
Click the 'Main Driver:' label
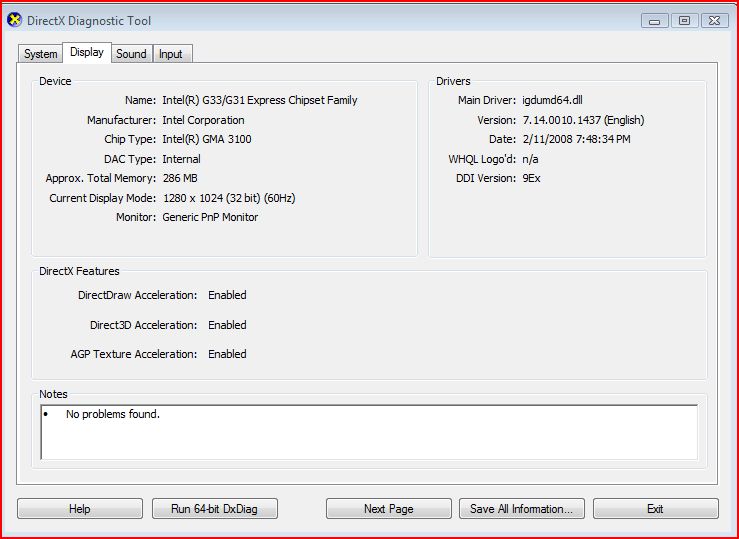coord(487,100)
